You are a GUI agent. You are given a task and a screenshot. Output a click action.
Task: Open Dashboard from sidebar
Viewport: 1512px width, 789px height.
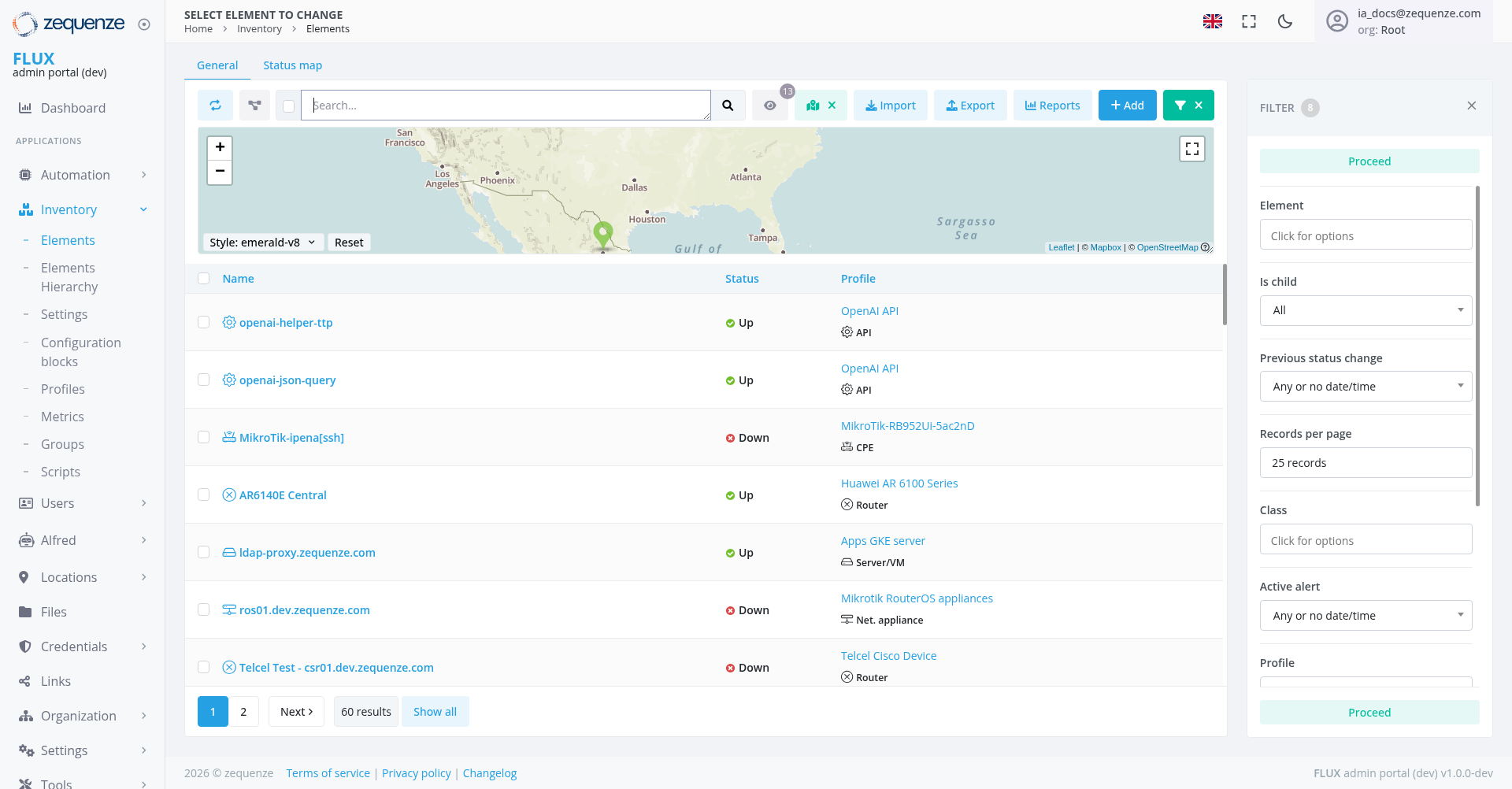click(72, 108)
